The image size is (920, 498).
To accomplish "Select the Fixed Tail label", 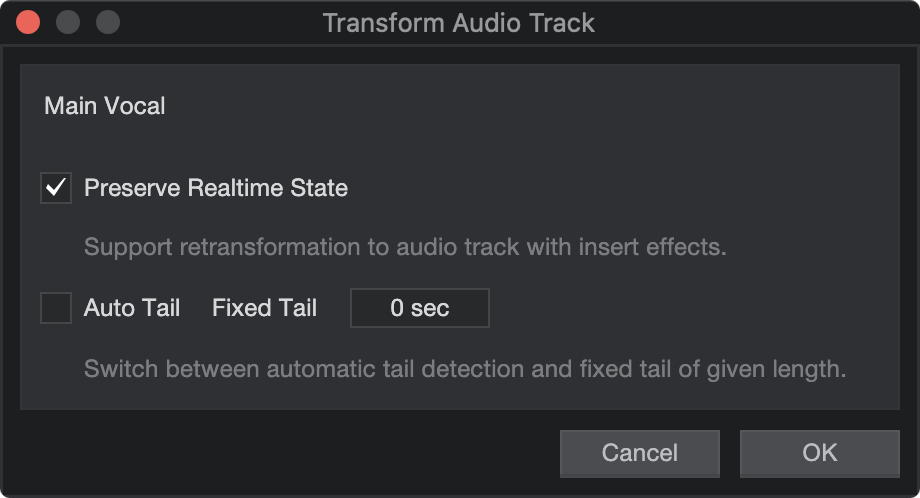I will pyautogui.click(x=265, y=308).
